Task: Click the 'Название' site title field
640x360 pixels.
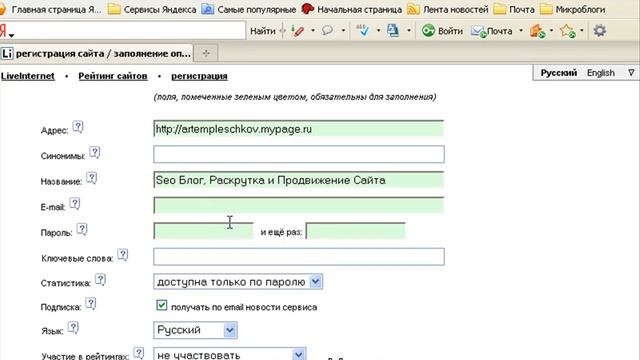Action: click(299, 180)
